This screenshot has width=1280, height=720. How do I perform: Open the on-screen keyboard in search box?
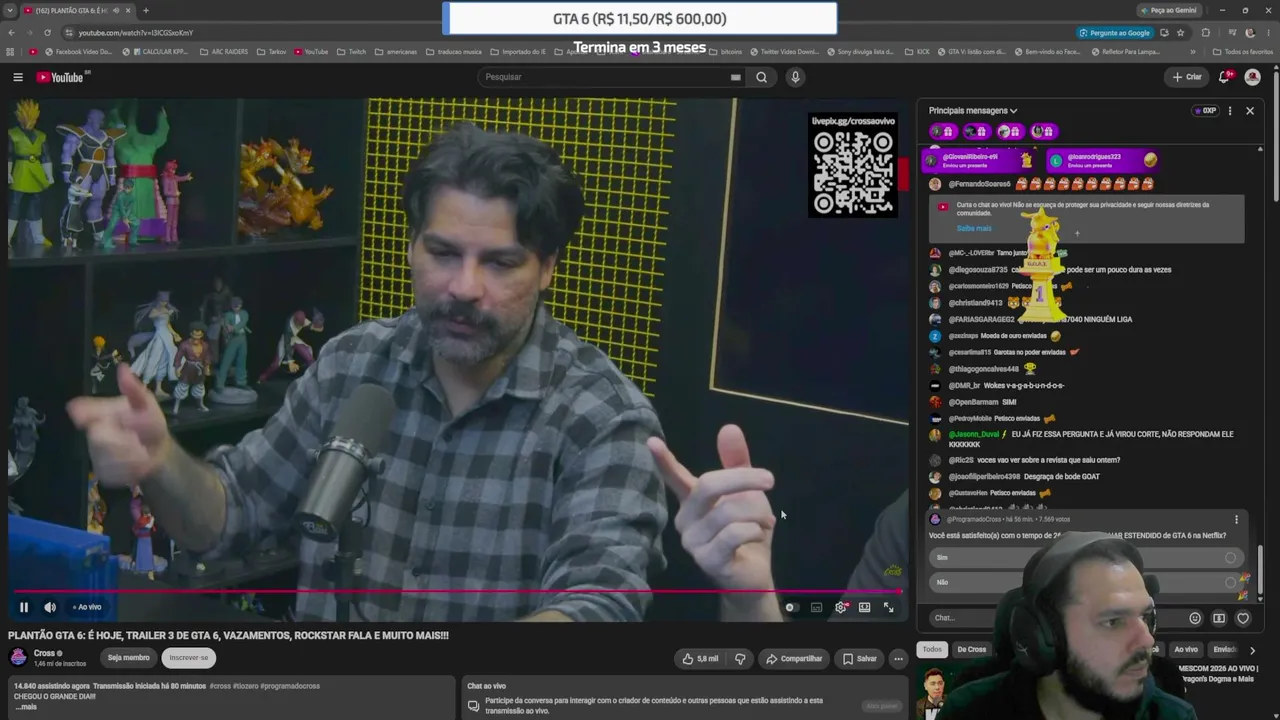coord(735,77)
